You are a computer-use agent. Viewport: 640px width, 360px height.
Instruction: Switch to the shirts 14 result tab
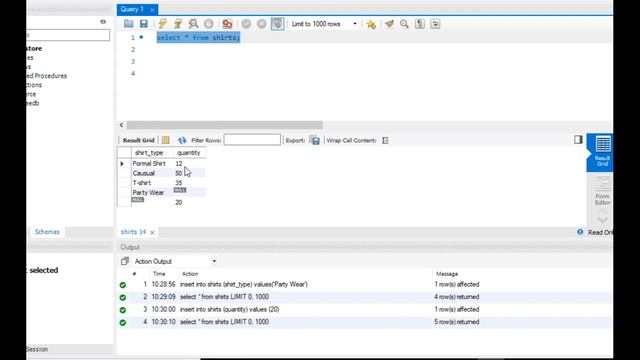[133, 232]
